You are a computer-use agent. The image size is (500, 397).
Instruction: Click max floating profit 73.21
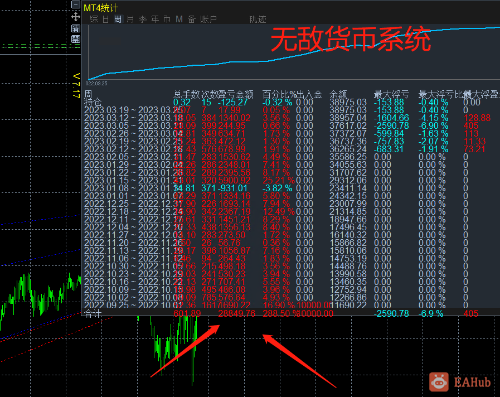pos(474,149)
